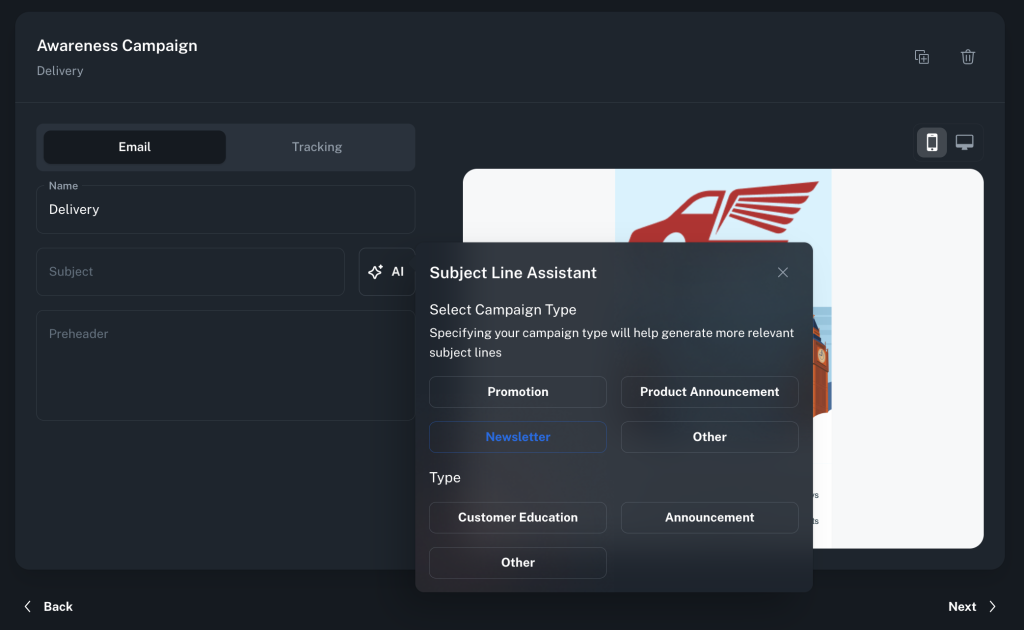Close the Subject Line Assistant dialog
The image size is (1024, 630).
pos(782,273)
